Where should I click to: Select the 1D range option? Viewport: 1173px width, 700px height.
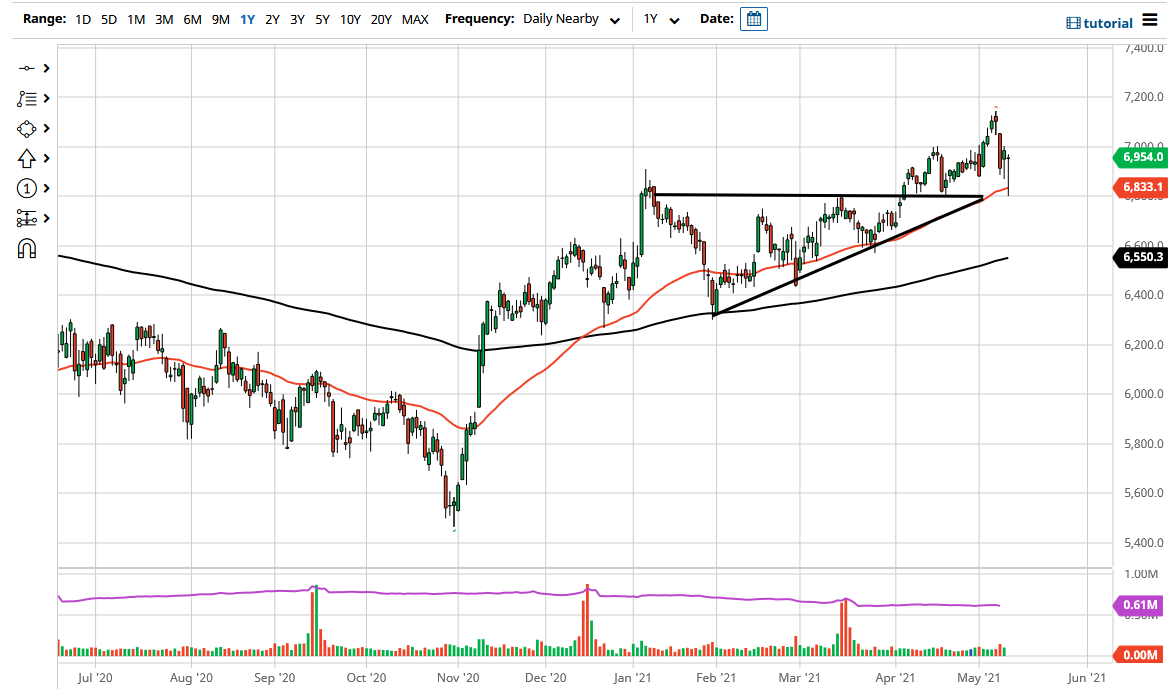pyautogui.click(x=83, y=18)
